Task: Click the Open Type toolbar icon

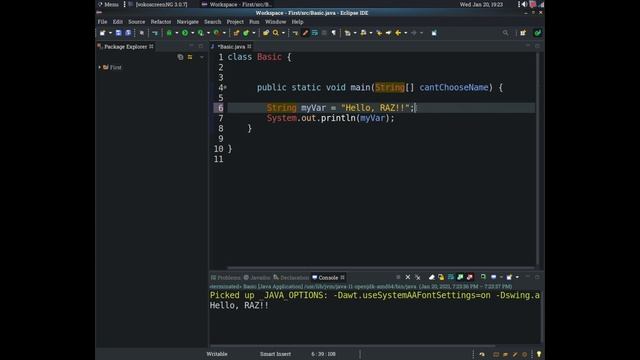Action: click(266, 33)
